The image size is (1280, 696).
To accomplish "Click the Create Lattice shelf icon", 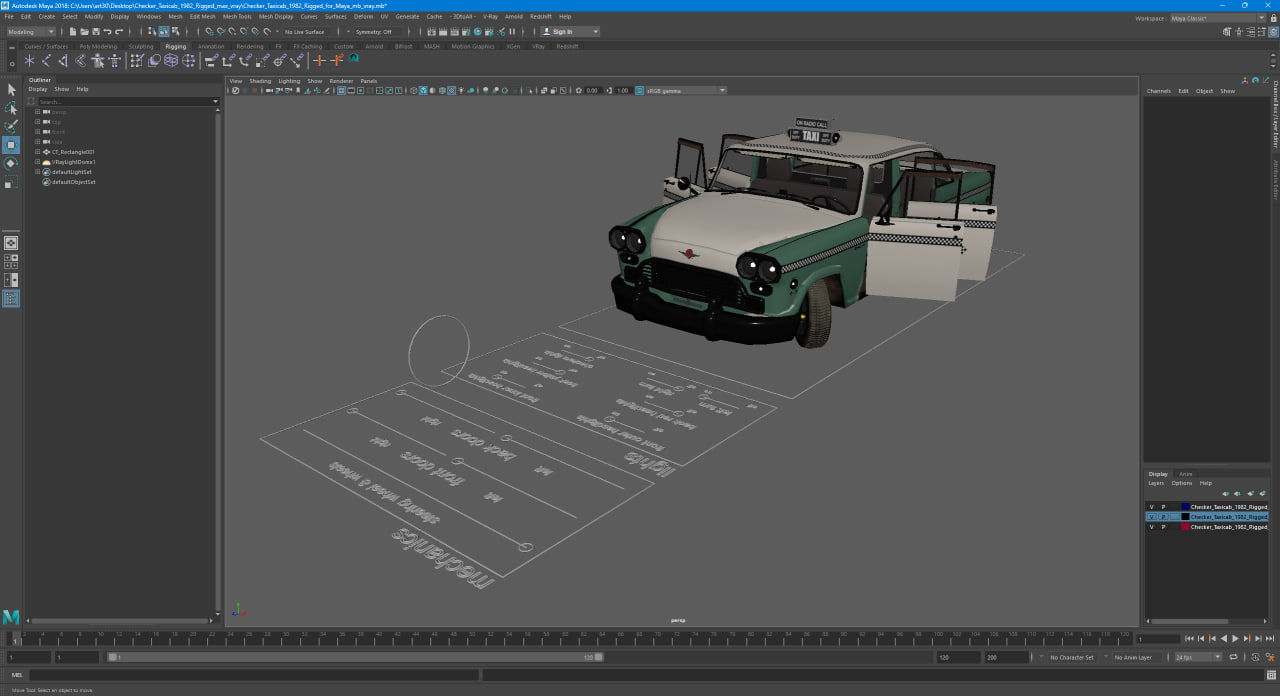I will [171, 61].
